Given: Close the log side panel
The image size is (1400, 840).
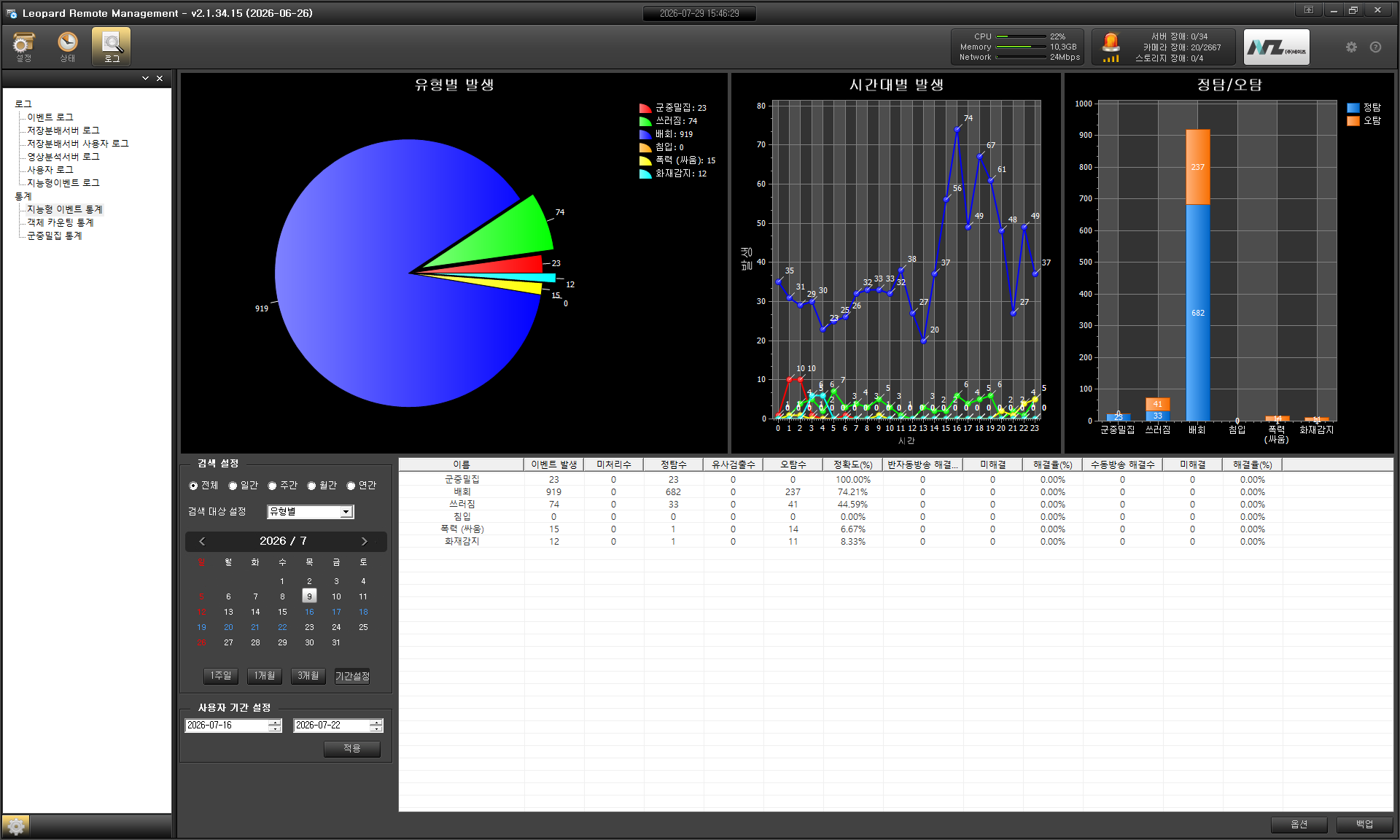Looking at the screenshot, I should [160, 78].
